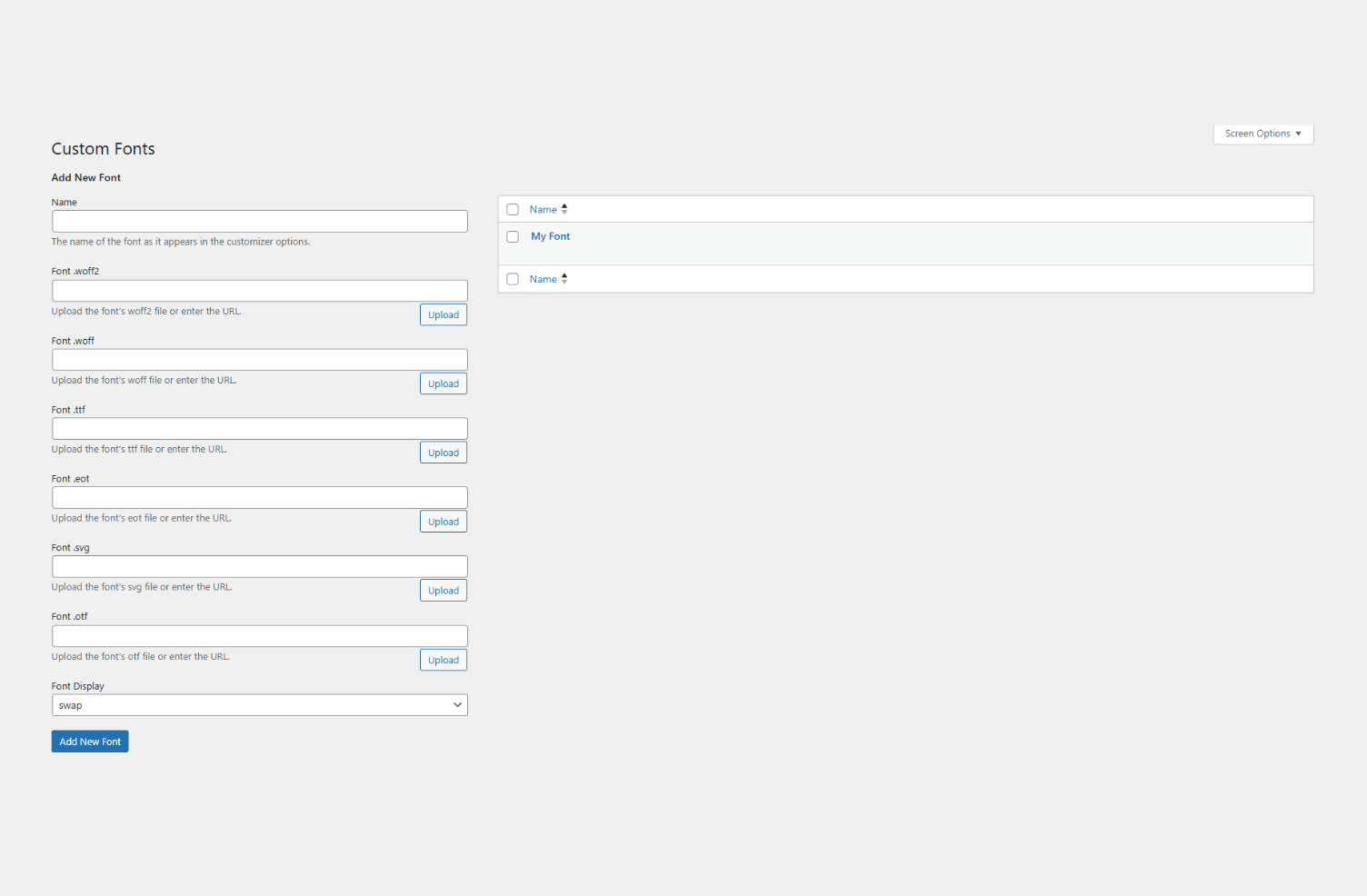Open the My Font entry
The height and width of the screenshot is (896, 1367).
tap(551, 236)
